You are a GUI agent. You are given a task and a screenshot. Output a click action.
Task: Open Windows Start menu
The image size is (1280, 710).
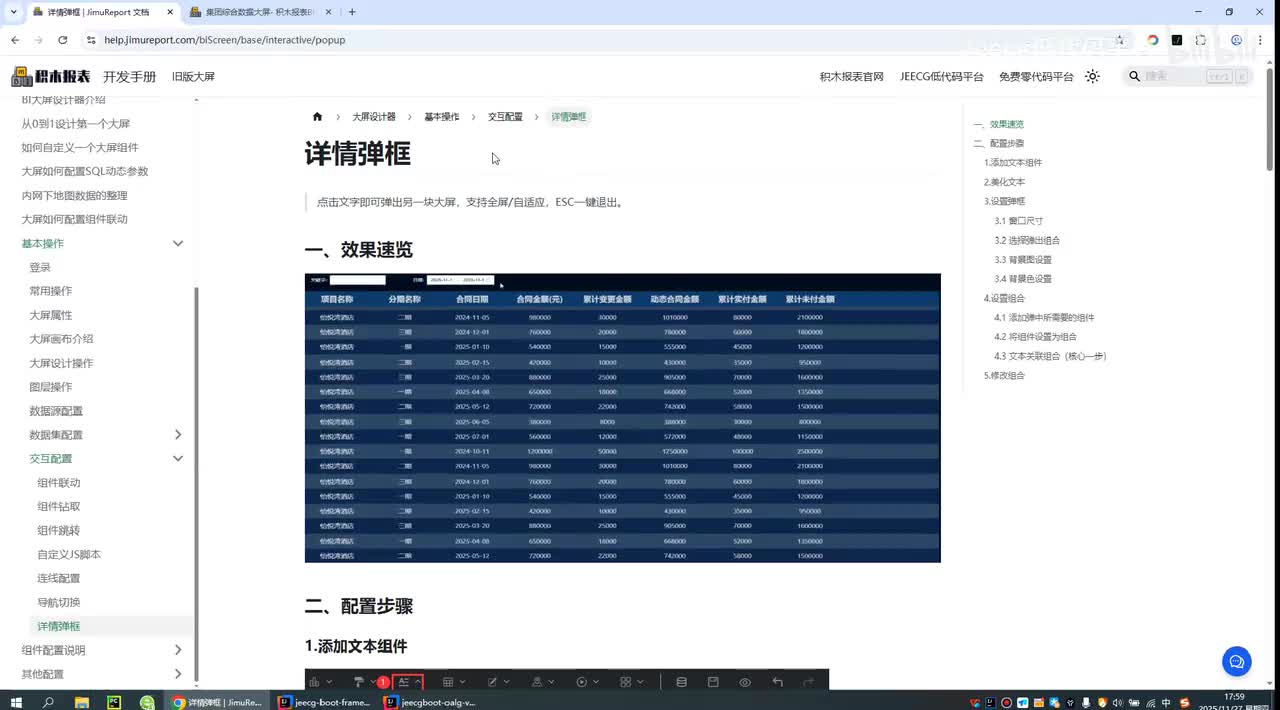coord(15,702)
